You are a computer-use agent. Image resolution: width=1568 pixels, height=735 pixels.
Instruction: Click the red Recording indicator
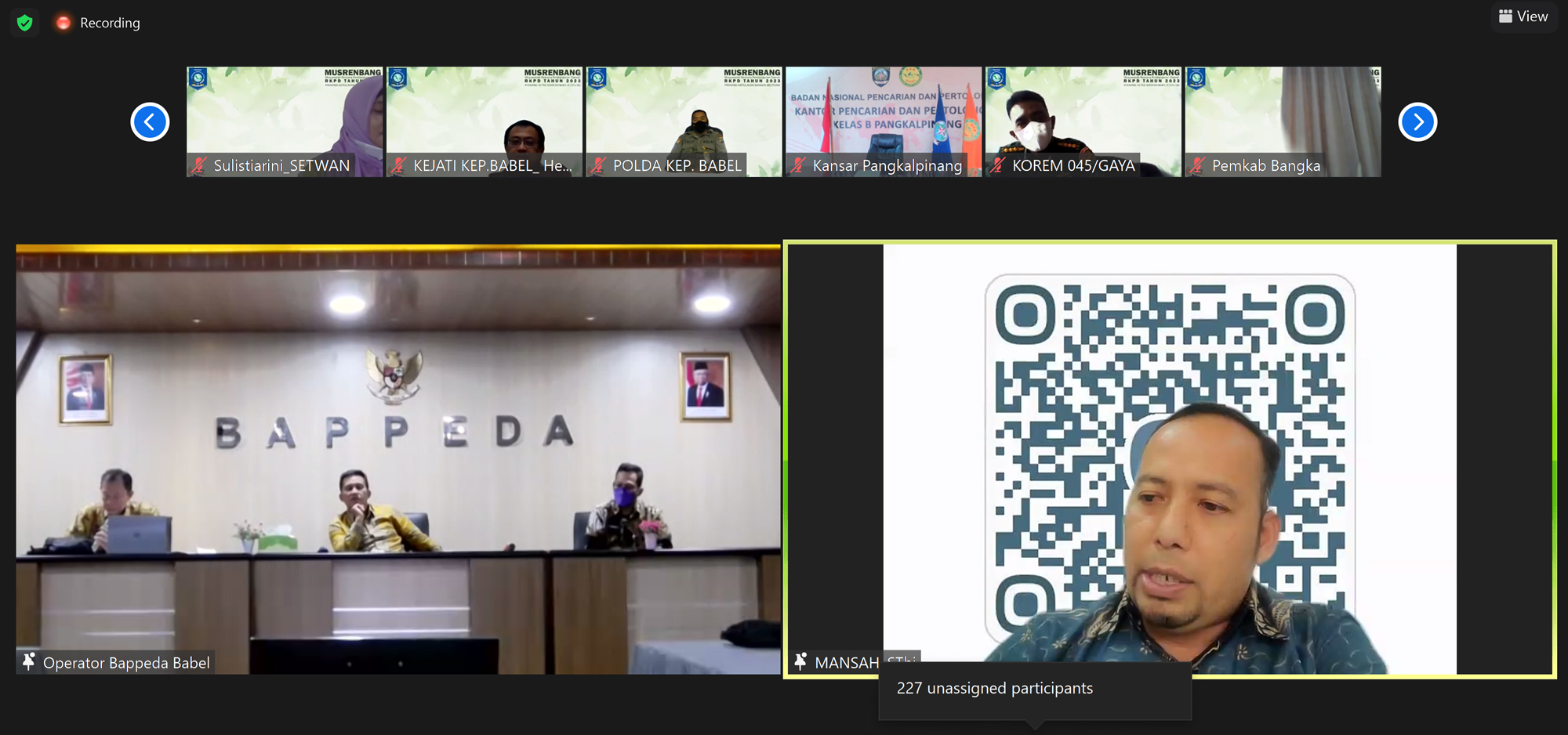(x=64, y=23)
